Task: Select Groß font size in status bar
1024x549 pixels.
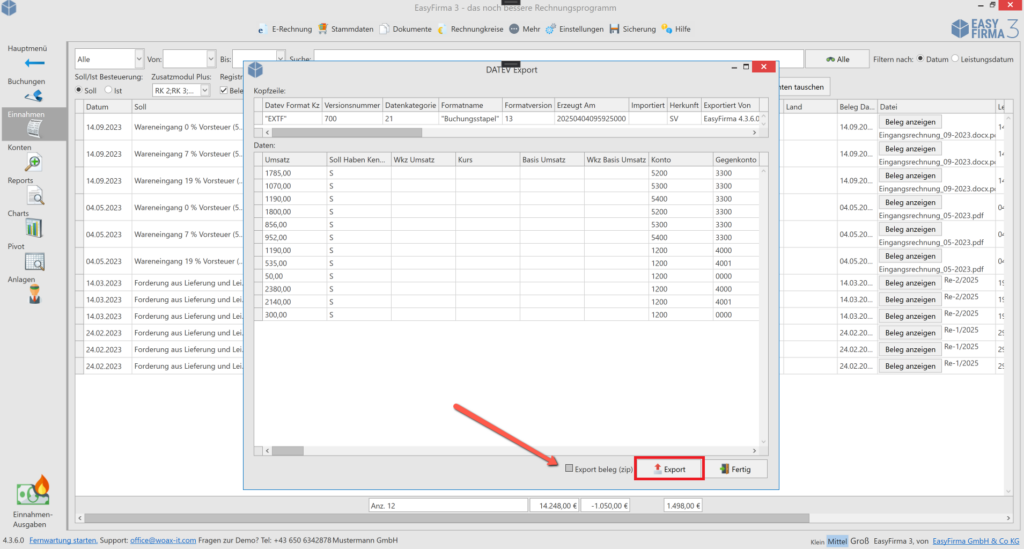Action: (859, 541)
